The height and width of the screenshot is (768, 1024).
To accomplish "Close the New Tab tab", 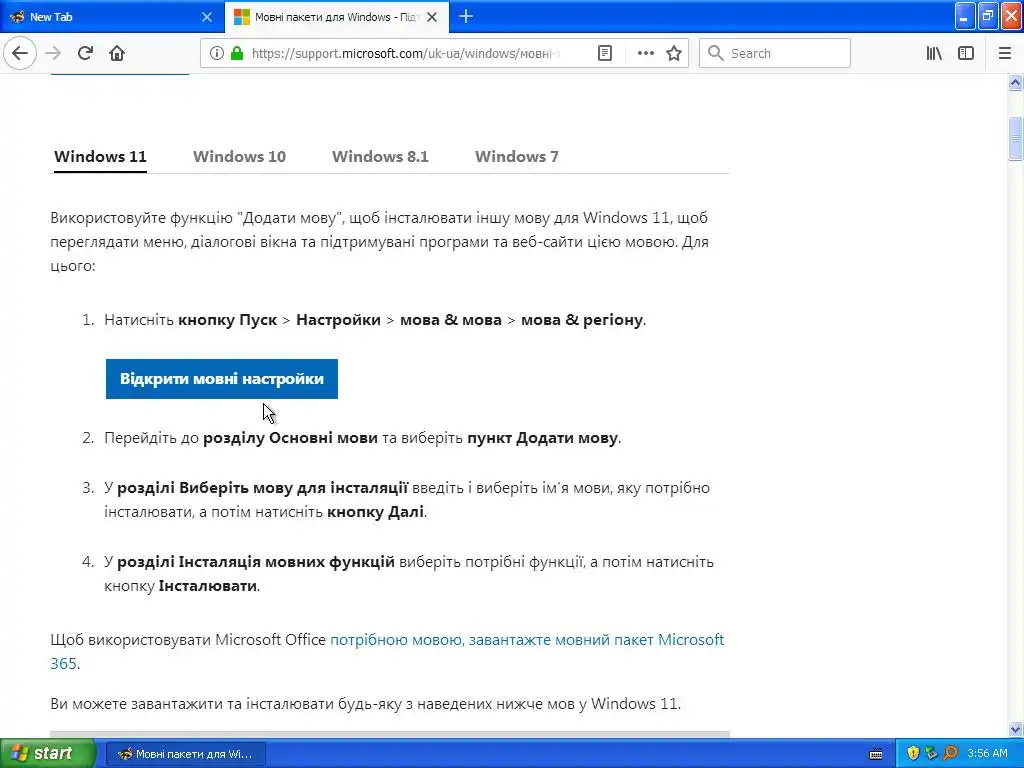I will tap(206, 17).
